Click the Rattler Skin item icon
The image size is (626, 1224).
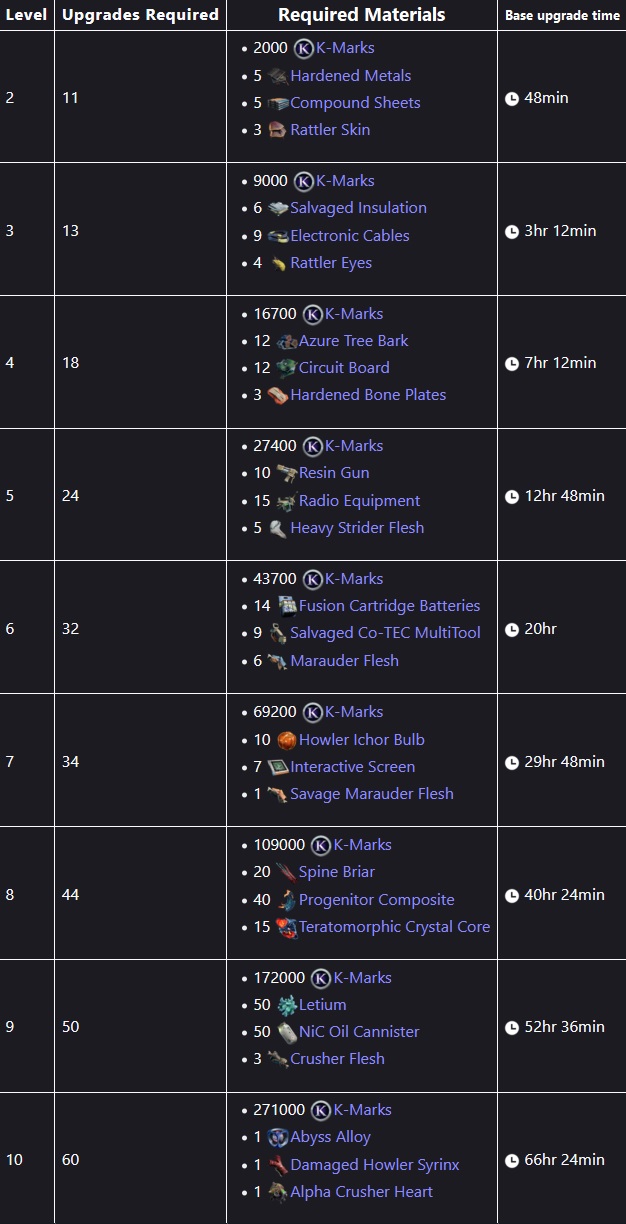tap(277, 130)
